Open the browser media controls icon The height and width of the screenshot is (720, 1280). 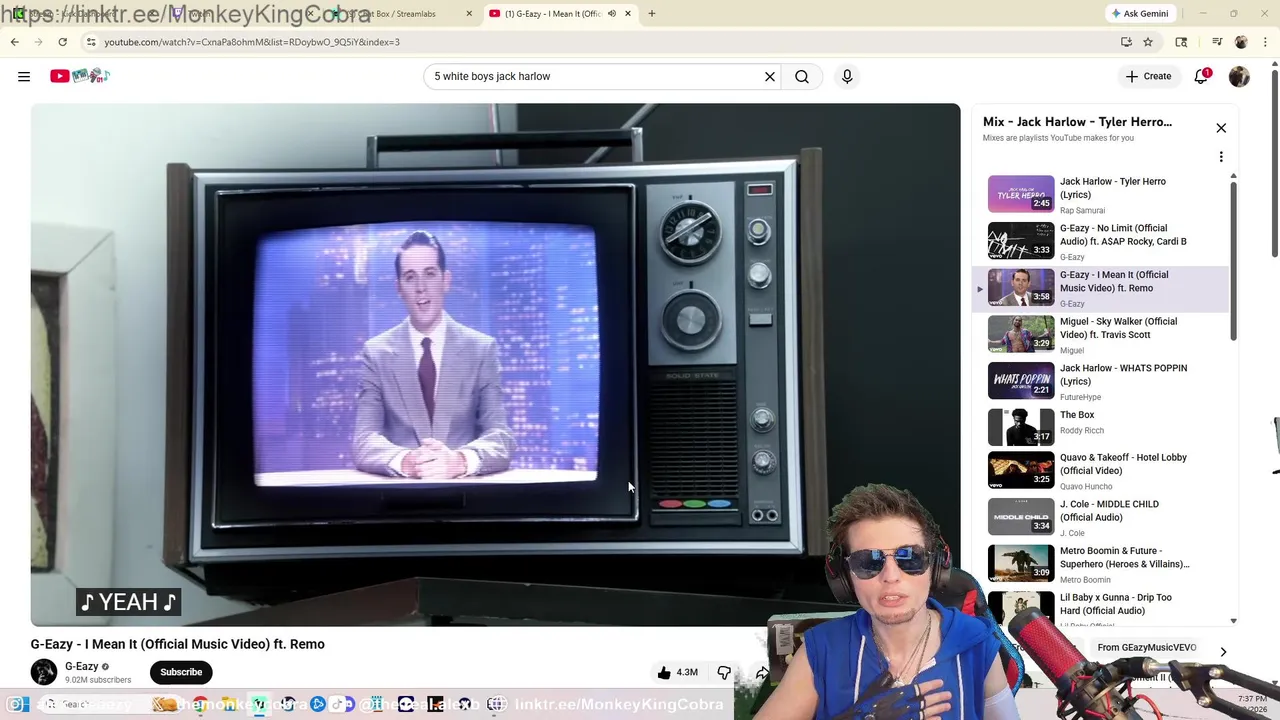[1217, 42]
